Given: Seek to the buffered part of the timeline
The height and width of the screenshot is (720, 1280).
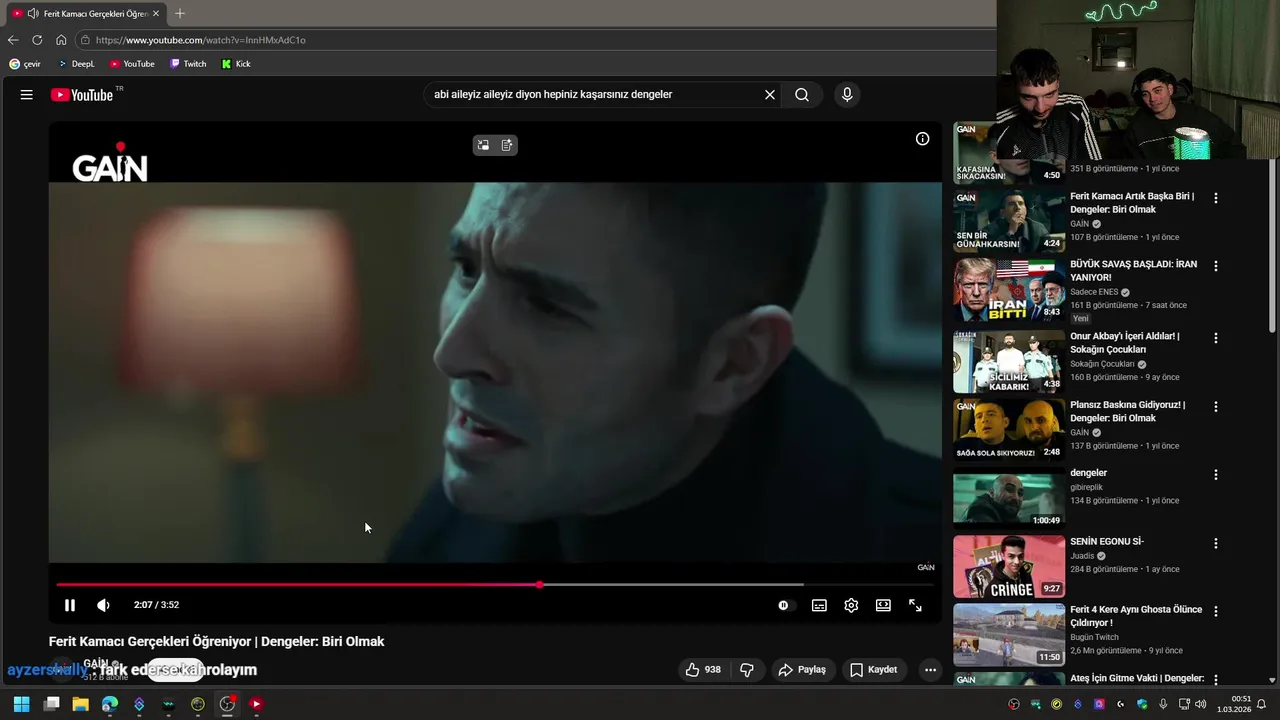Looking at the screenshot, I should (x=670, y=584).
